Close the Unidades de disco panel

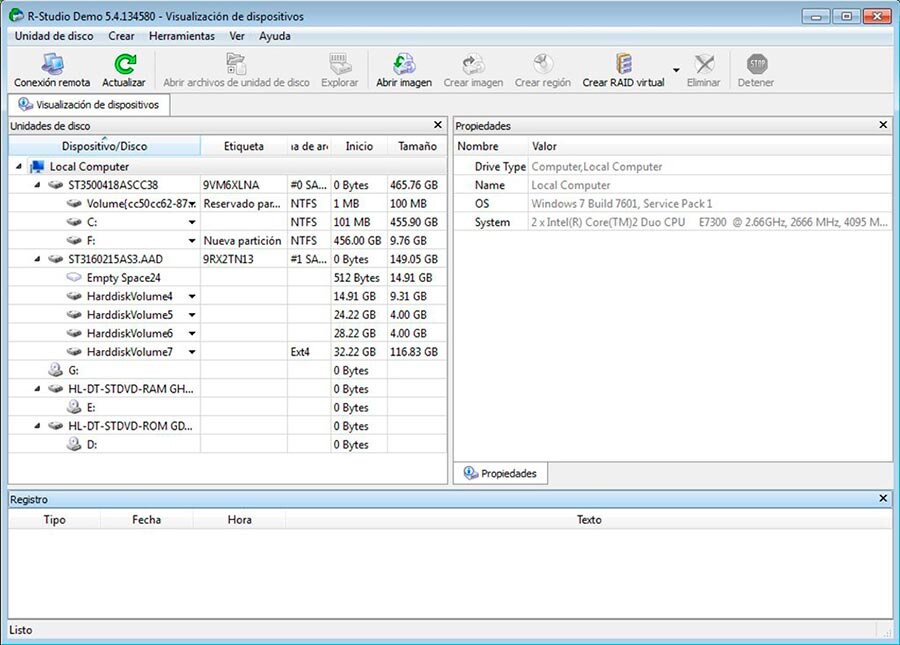438,125
